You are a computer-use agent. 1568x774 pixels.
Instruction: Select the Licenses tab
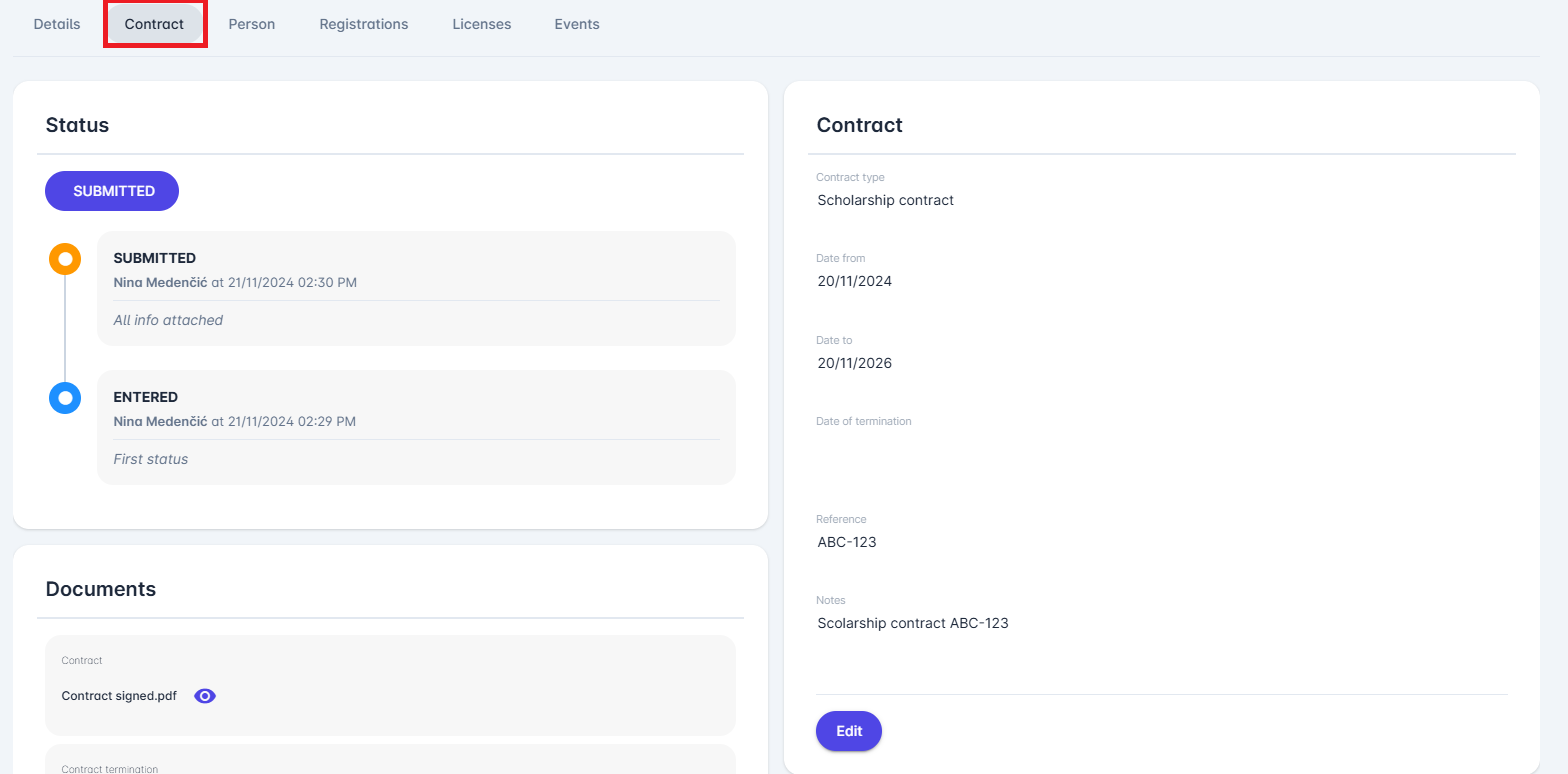point(481,24)
